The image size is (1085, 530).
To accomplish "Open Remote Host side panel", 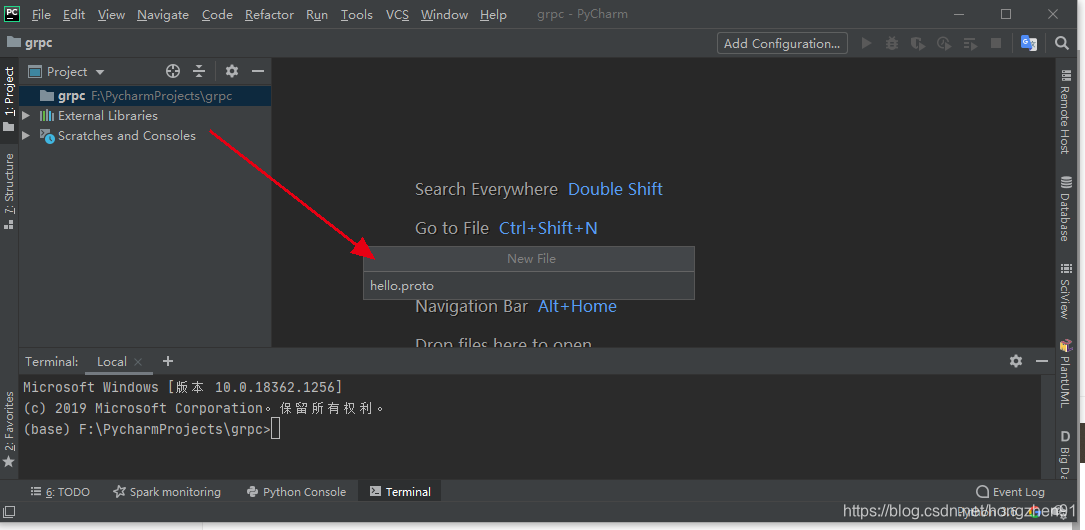I will (x=1066, y=111).
